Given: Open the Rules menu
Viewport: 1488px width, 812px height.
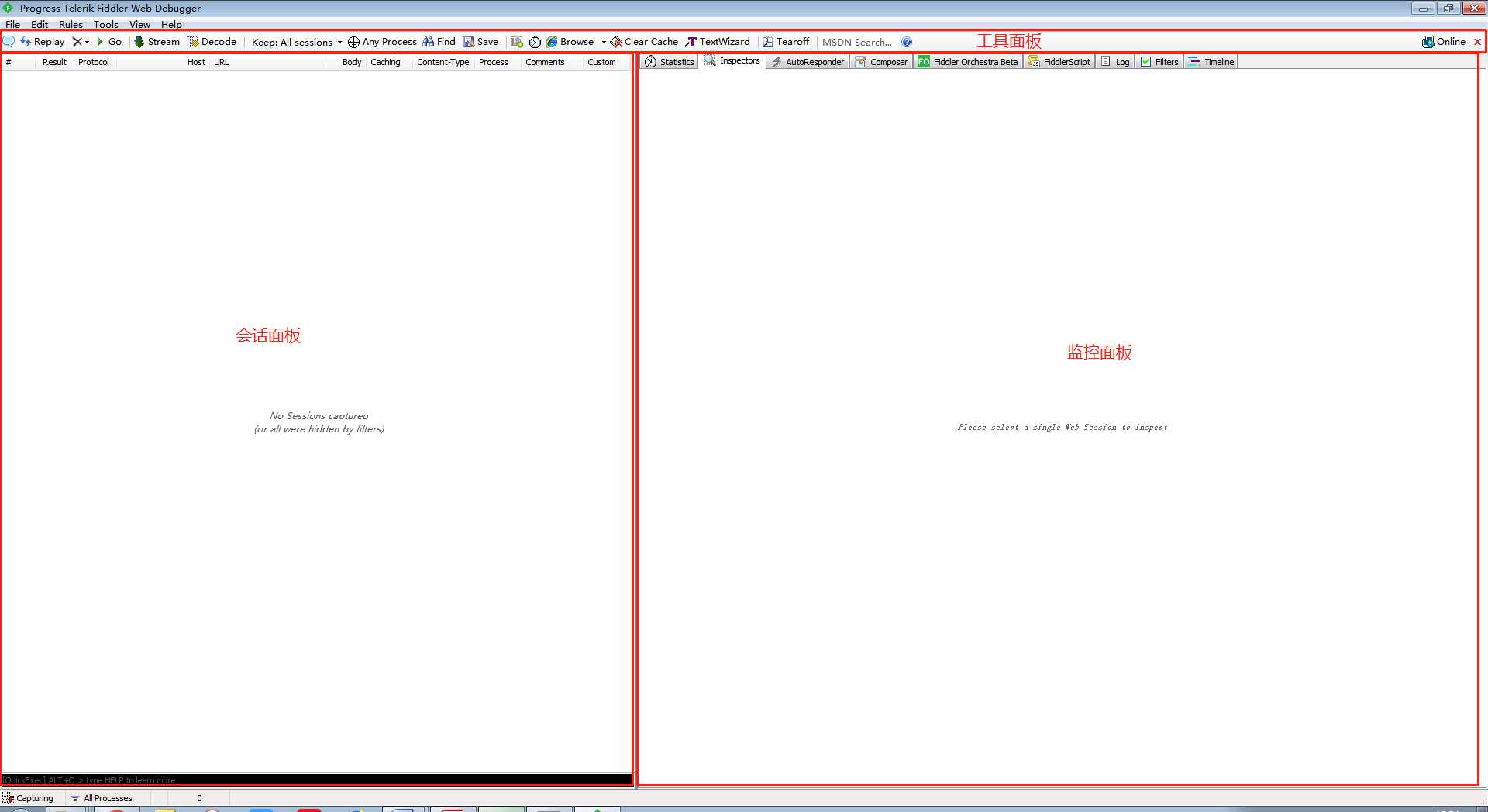Looking at the screenshot, I should [x=71, y=24].
